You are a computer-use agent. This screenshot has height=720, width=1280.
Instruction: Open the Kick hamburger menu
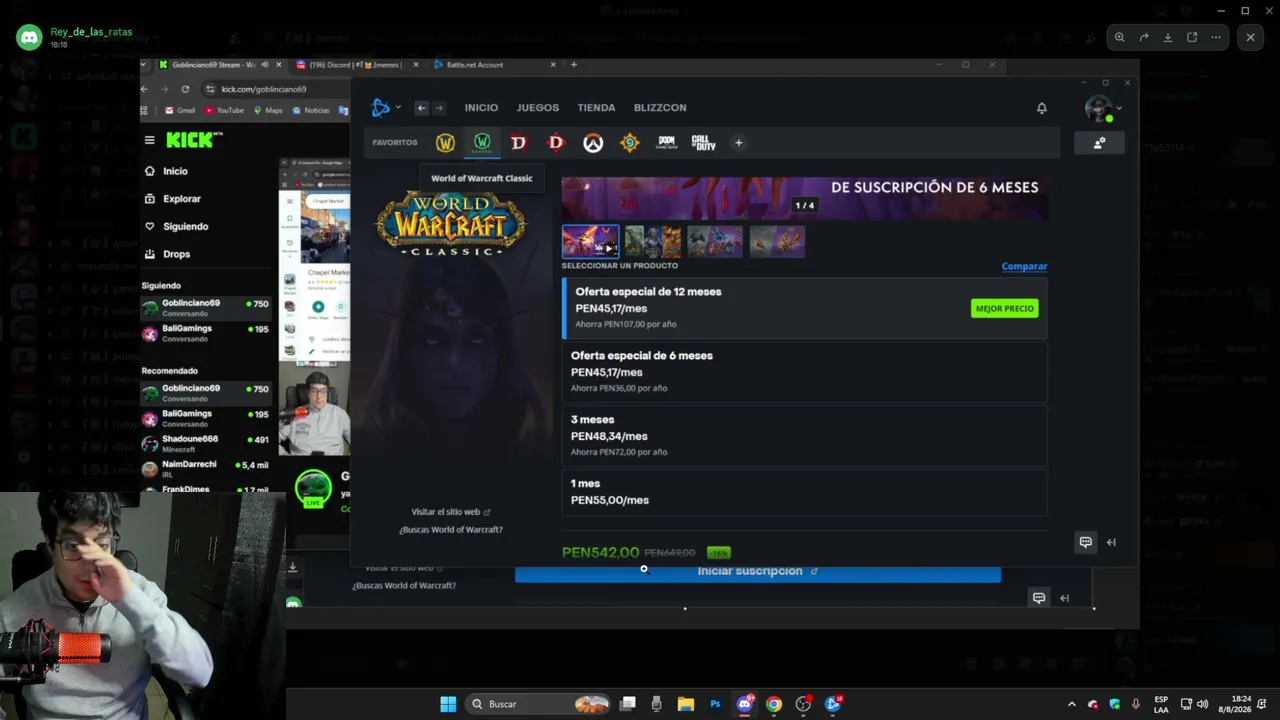pos(150,140)
